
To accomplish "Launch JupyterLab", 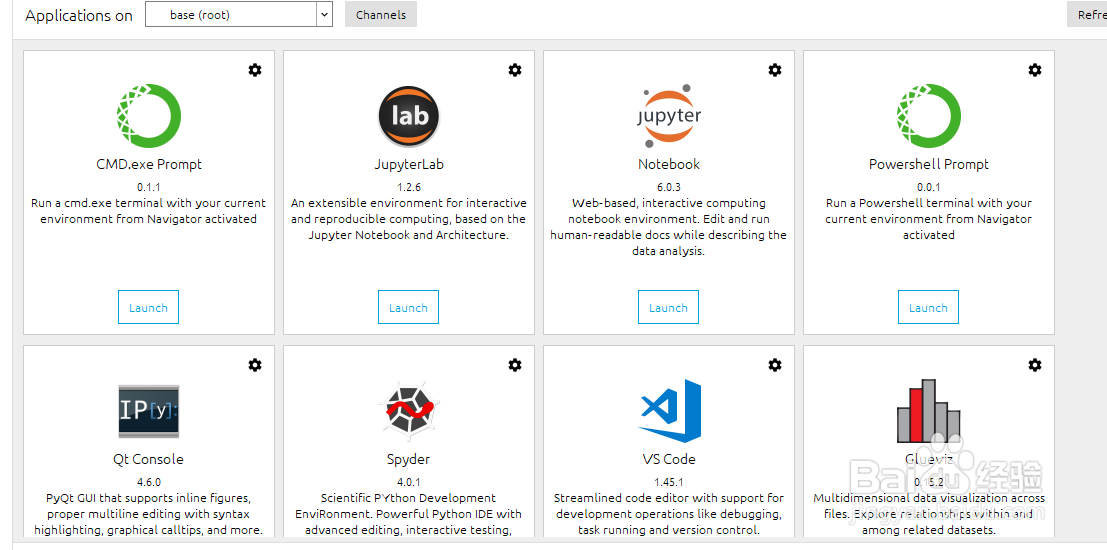I will (x=409, y=308).
